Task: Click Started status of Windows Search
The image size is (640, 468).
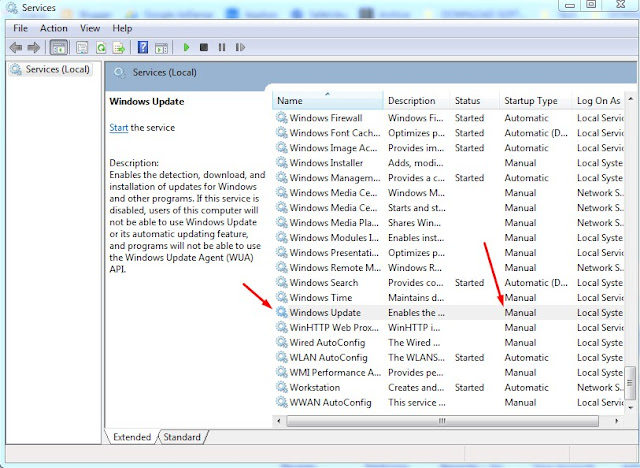Action: (469, 282)
